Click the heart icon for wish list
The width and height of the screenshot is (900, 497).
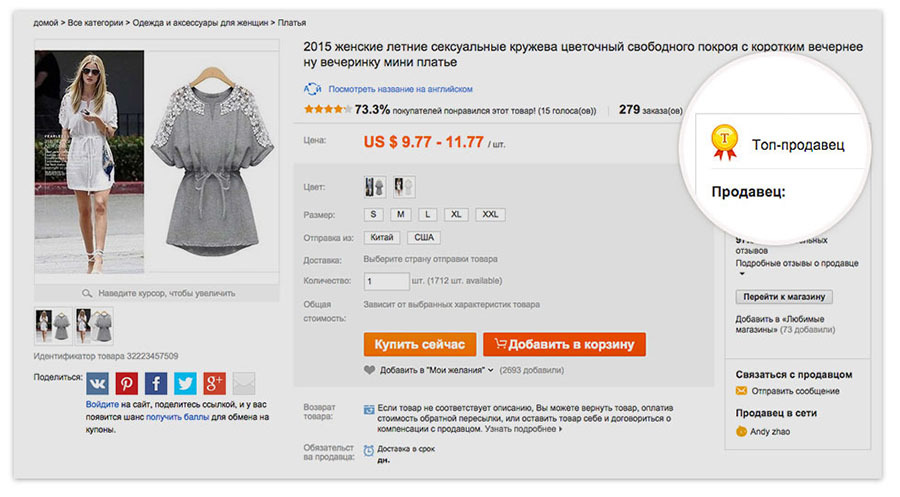(370, 370)
